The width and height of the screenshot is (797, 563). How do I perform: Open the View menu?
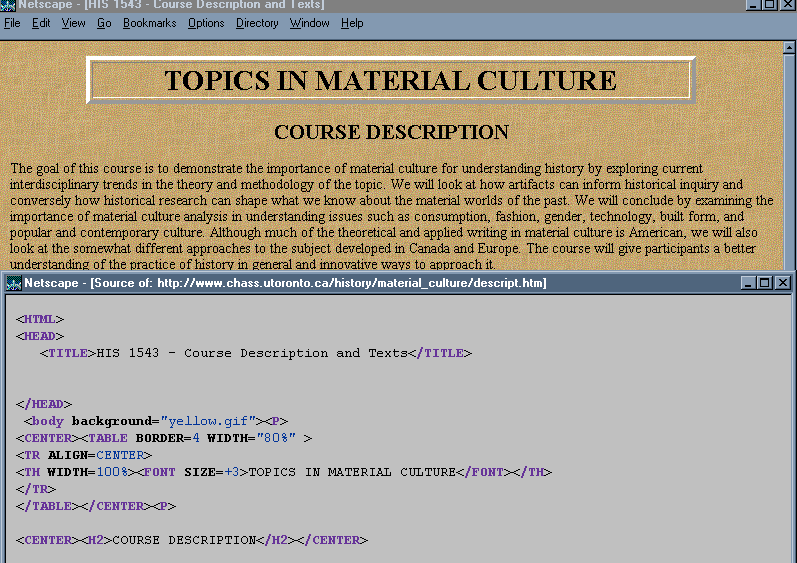(73, 23)
